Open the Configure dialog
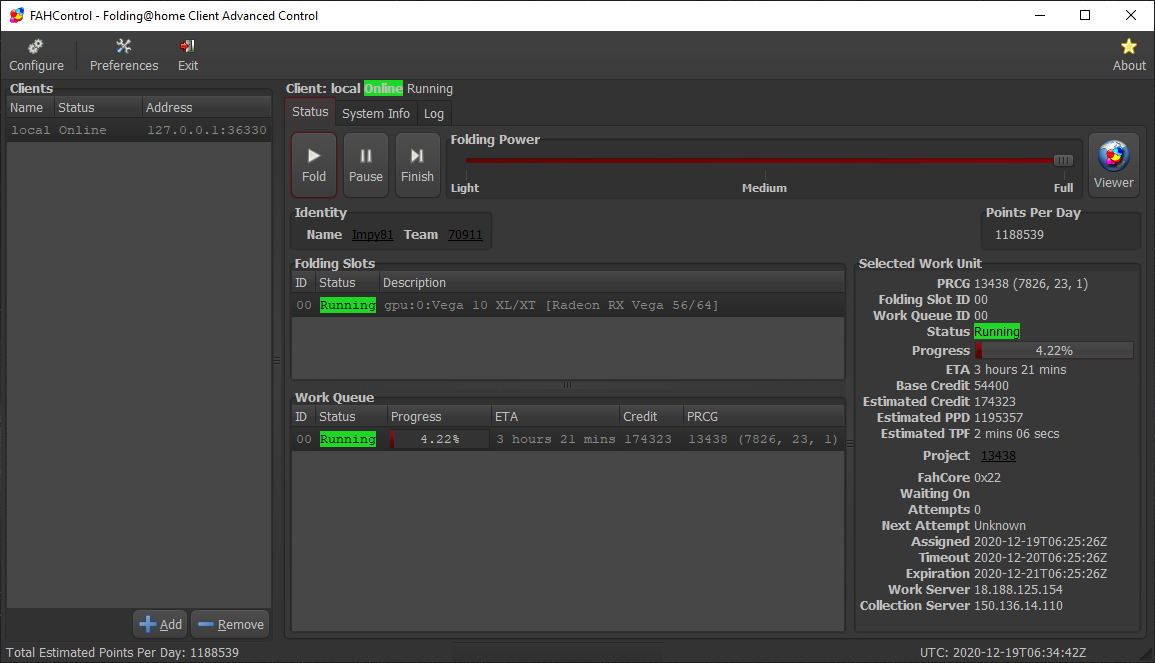Screen dimensions: 1155x663 pos(36,56)
